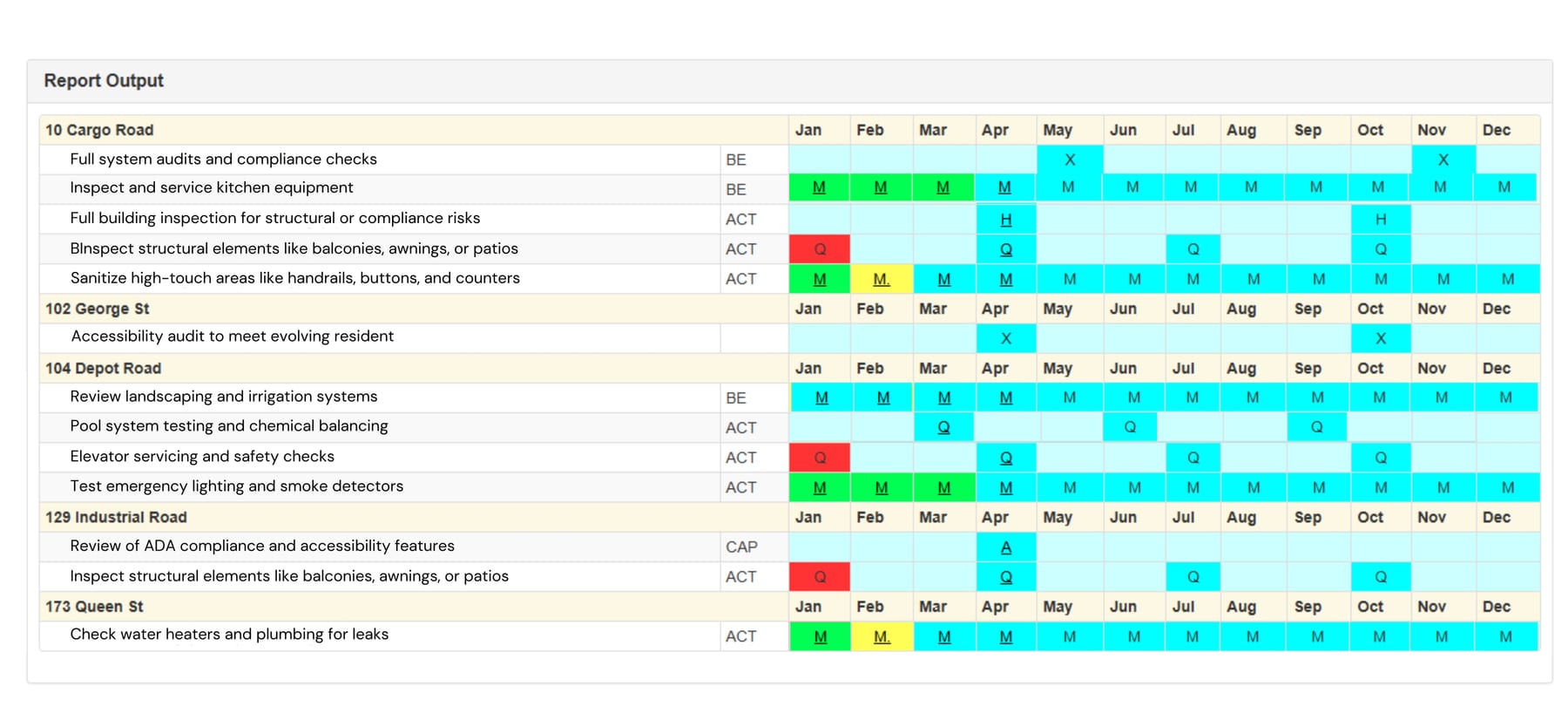
Task: Open January M link for Sanitize high-touch areas
Action: click(820, 279)
